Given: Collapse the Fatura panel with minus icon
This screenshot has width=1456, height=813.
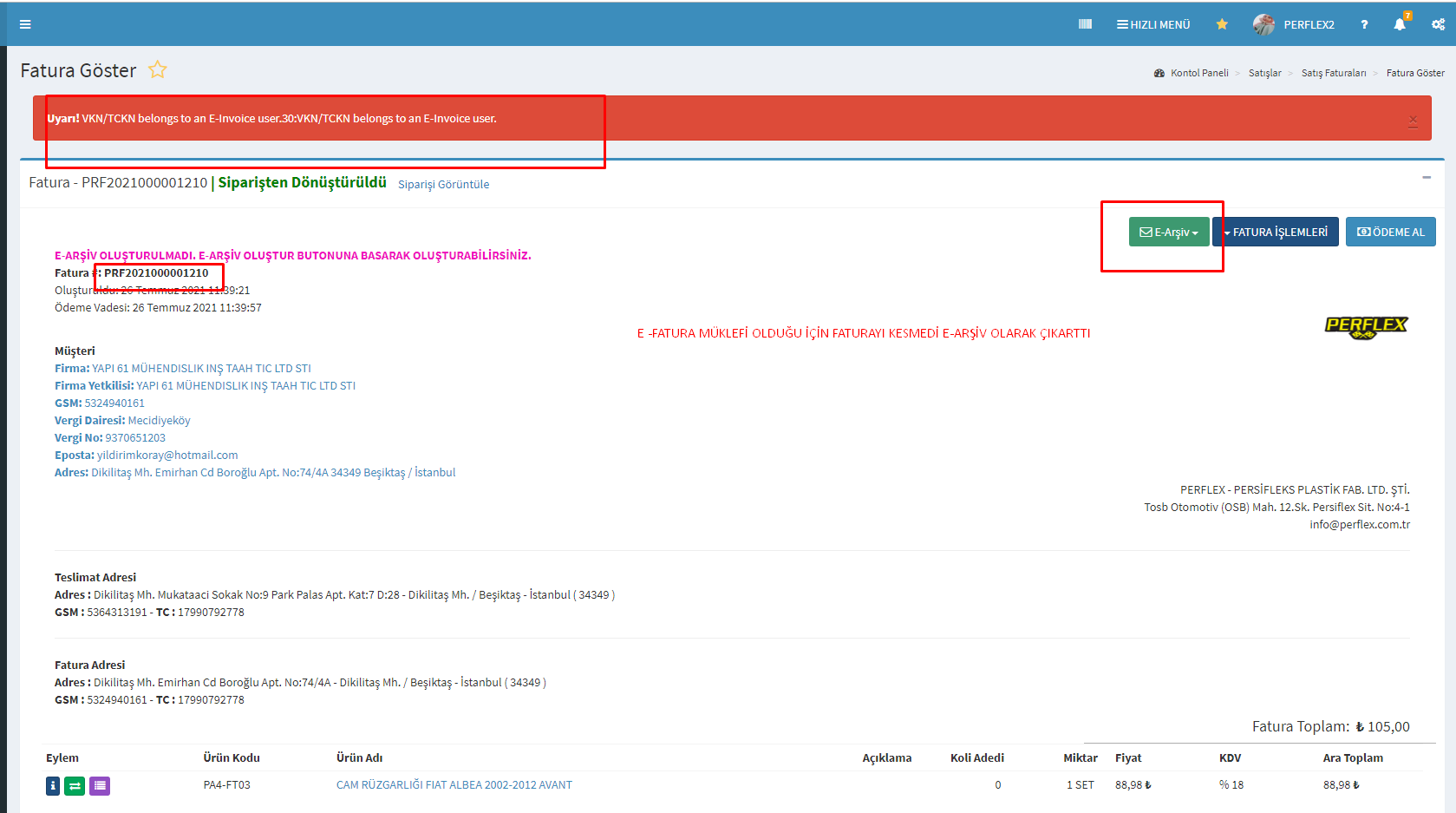Looking at the screenshot, I should (x=1427, y=178).
